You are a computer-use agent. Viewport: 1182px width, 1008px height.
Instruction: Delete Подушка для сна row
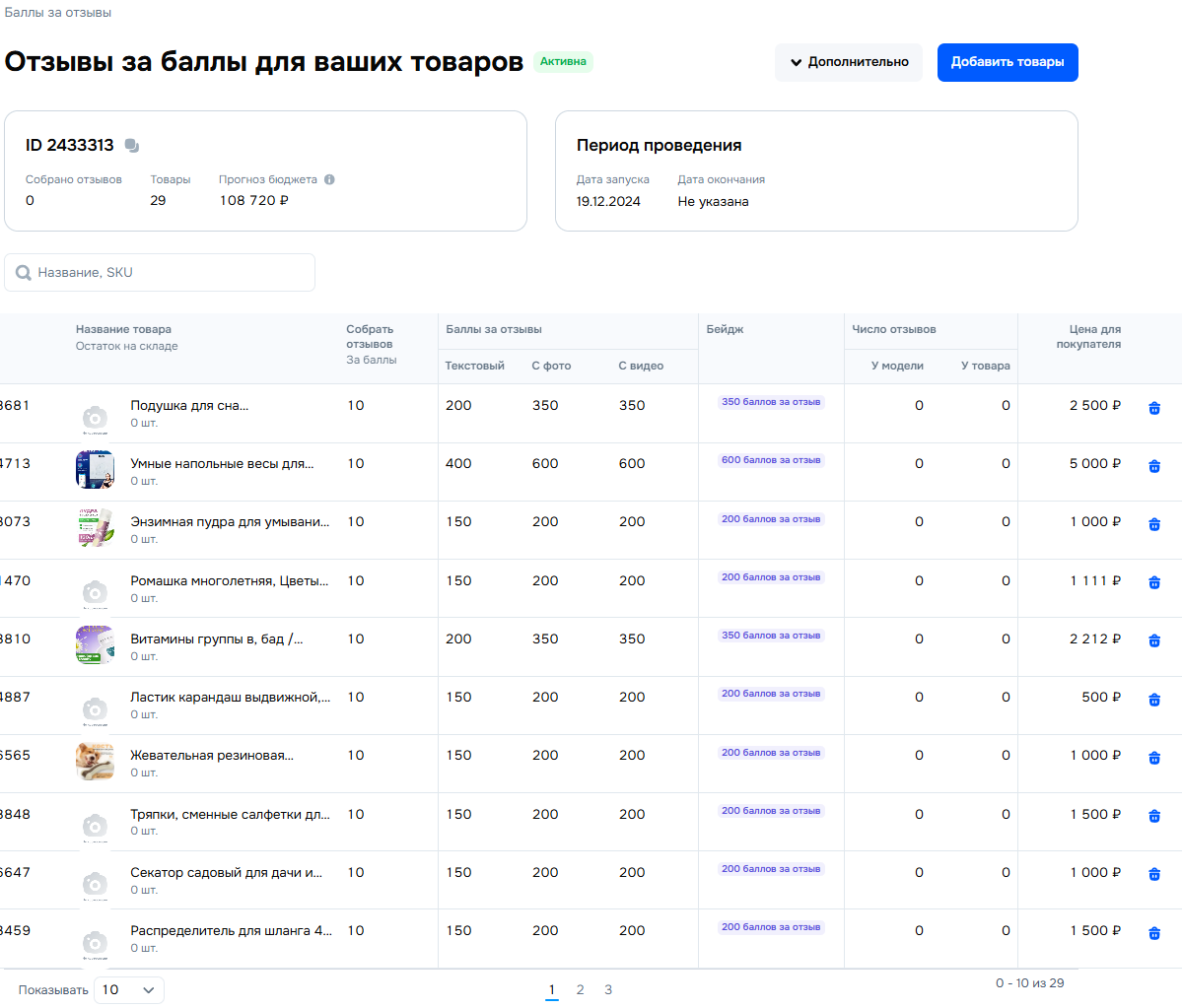click(1154, 408)
